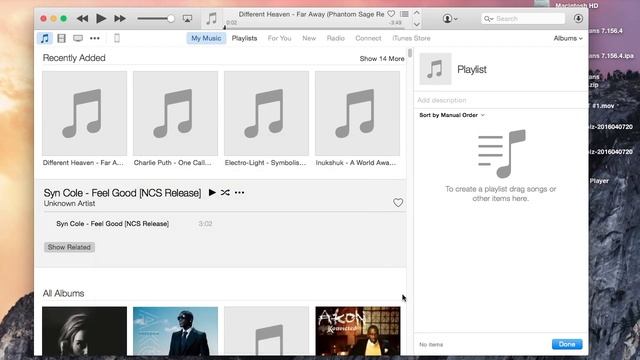The height and width of the screenshot is (360, 640).
Task: Select Electro-Light Symbolism album thumbnail
Action: tap(267, 113)
